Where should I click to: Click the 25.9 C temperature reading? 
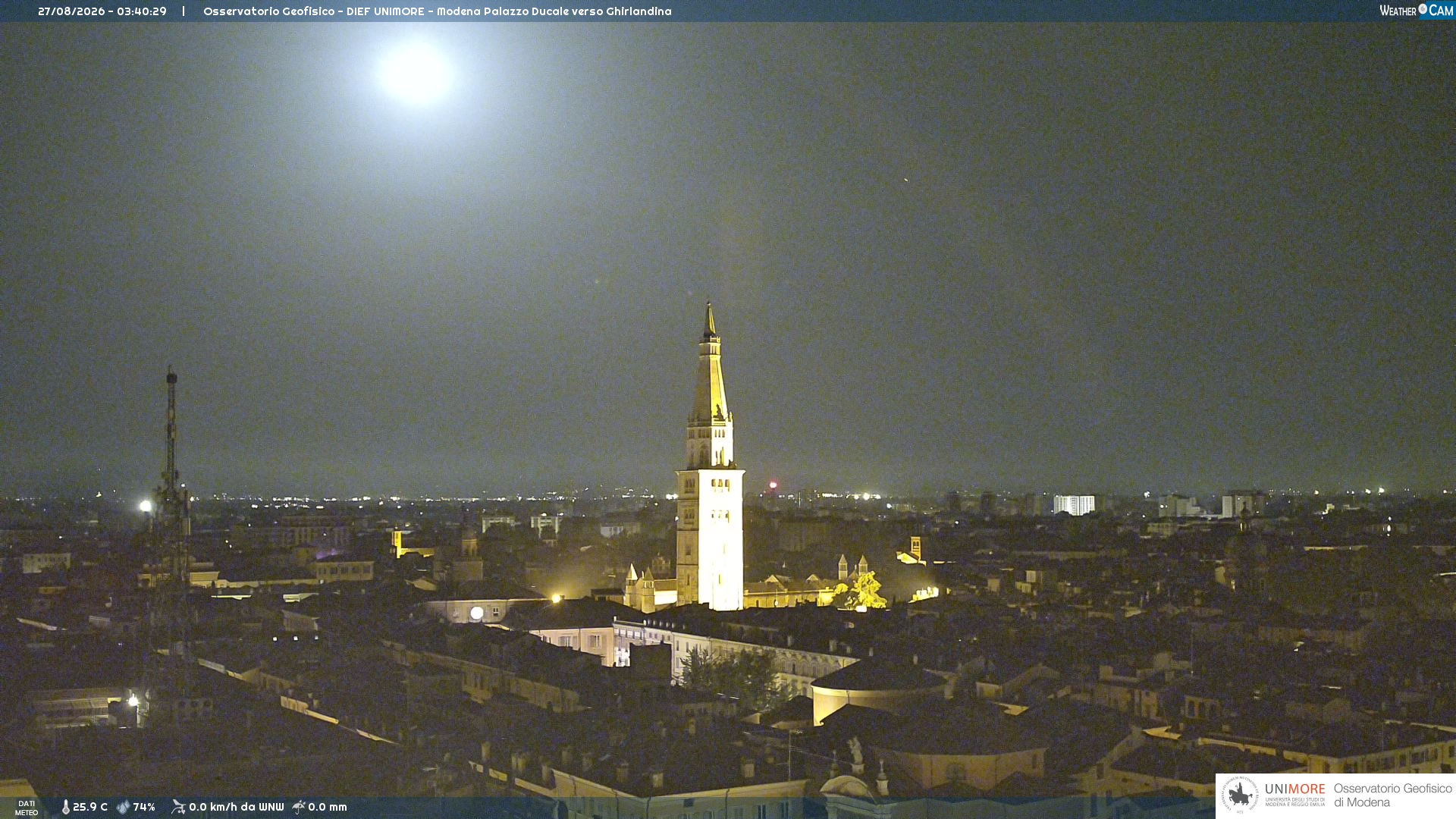[x=90, y=807]
